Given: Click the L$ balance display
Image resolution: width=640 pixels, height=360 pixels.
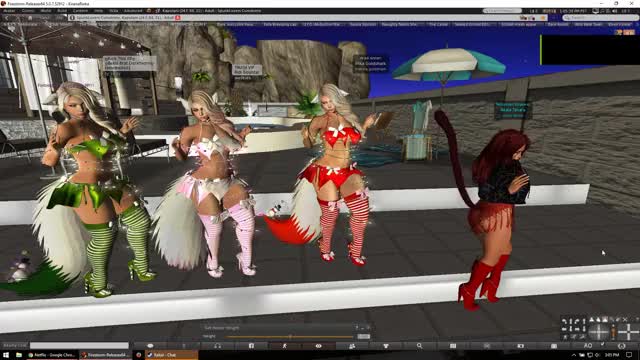Looking at the screenshot, I should pyautogui.click(x=533, y=11).
